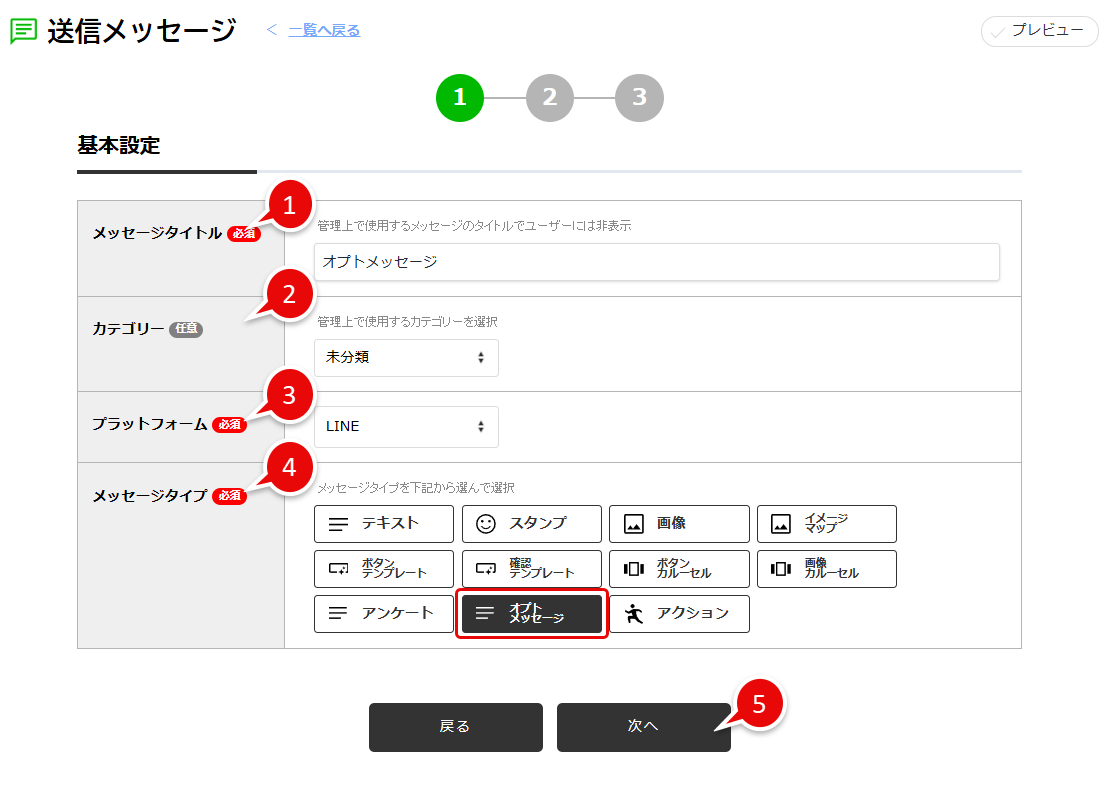Select the 画像カルーセル message type
Screen dimensions: 1107x795
pyautogui.click(x=827, y=568)
